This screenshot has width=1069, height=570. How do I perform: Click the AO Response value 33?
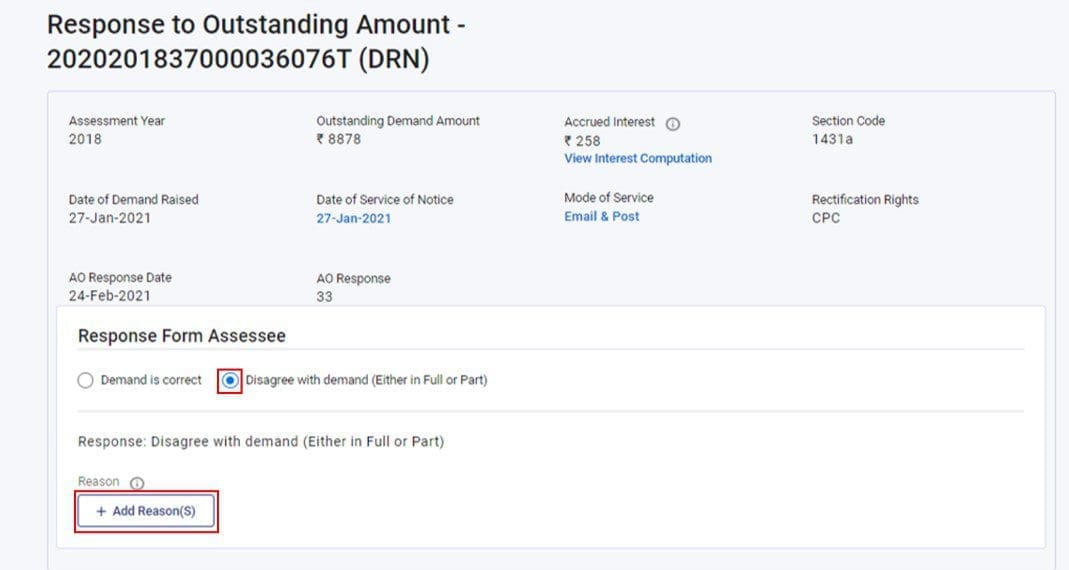(324, 297)
